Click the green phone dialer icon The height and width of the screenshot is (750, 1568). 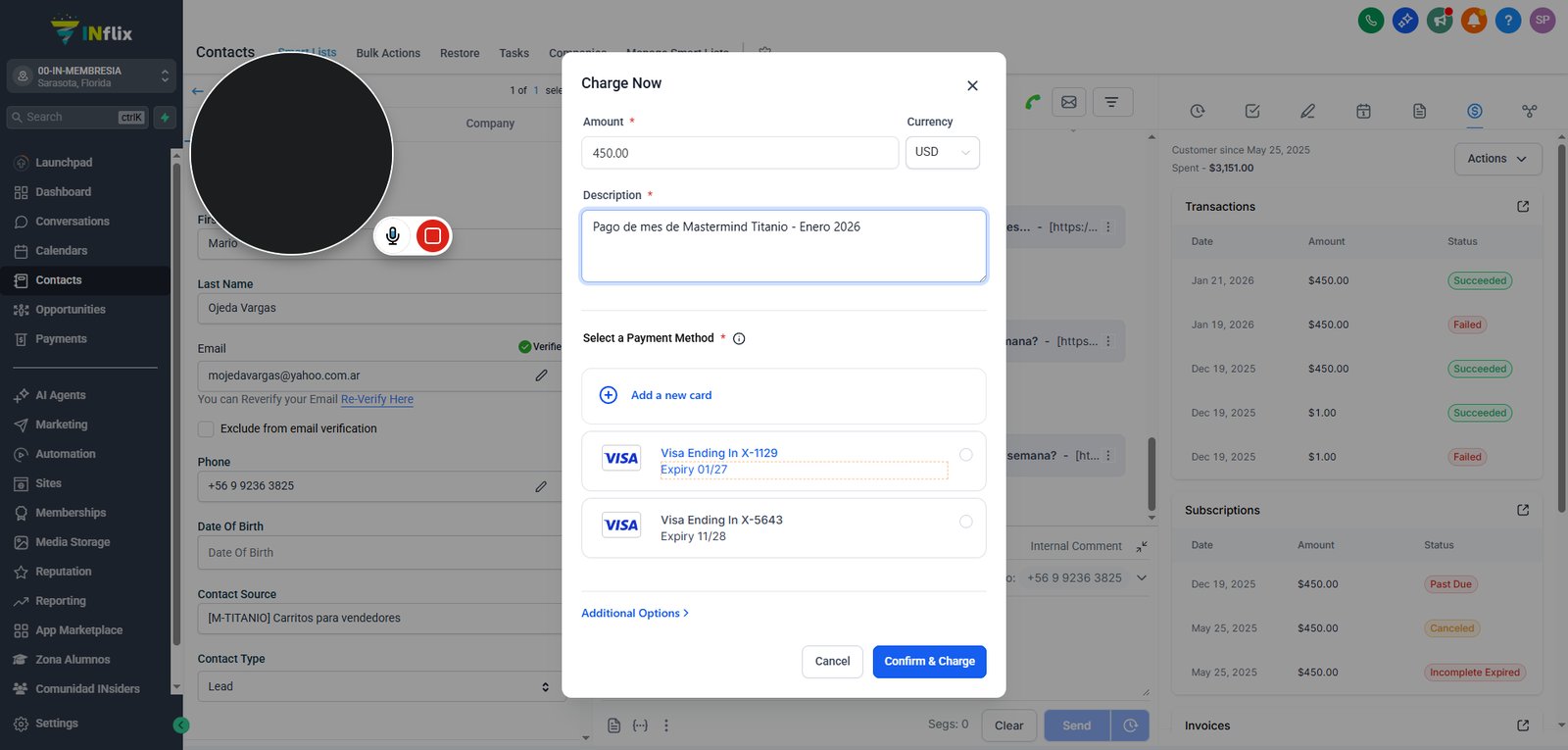point(1371,20)
